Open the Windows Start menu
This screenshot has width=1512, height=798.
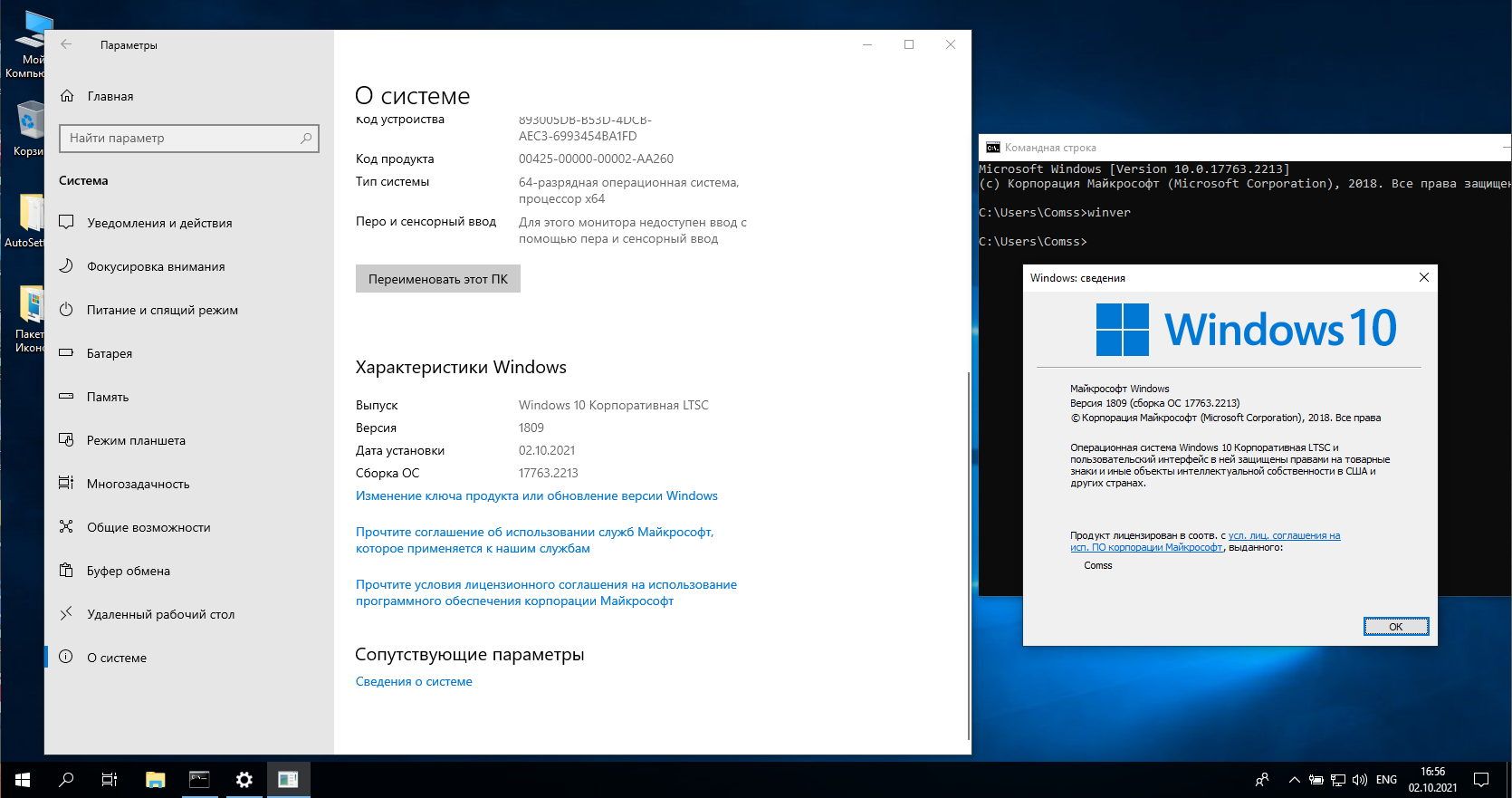[22, 779]
